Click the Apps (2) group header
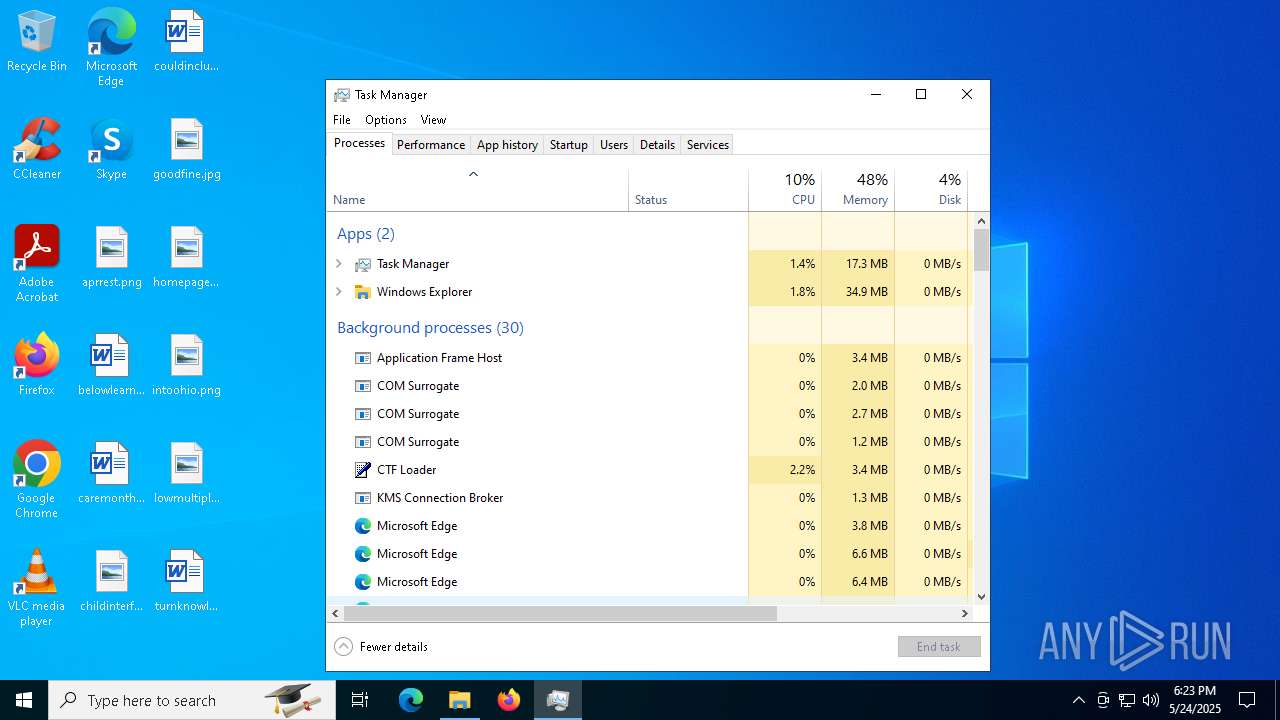Image resolution: width=1280 pixels, height=720 pixels. [366, 234]
